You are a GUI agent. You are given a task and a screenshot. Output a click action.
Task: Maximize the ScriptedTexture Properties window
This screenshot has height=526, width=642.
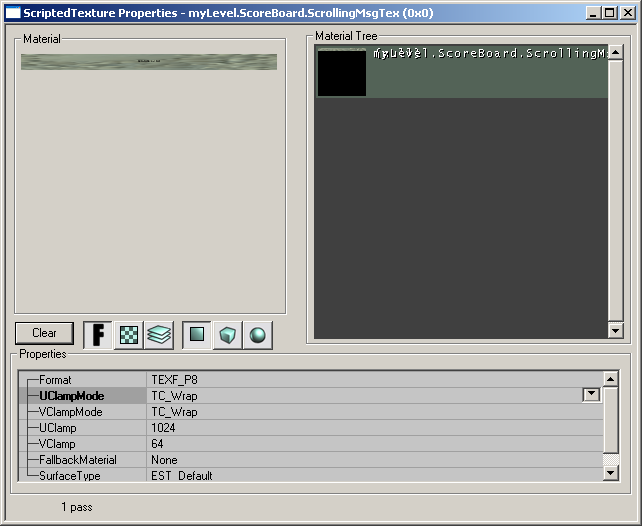click(x=609, y=13)
